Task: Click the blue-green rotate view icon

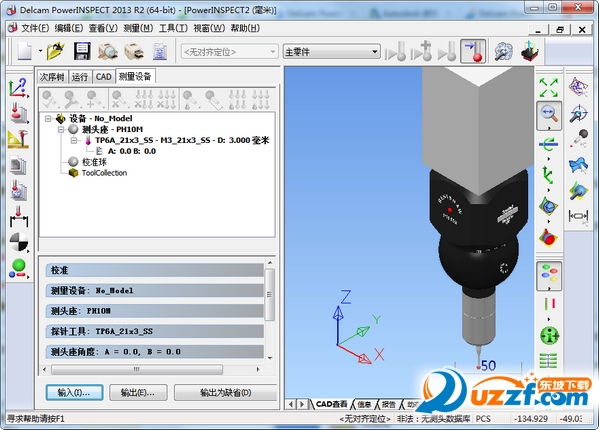Action: coord(549,144)
